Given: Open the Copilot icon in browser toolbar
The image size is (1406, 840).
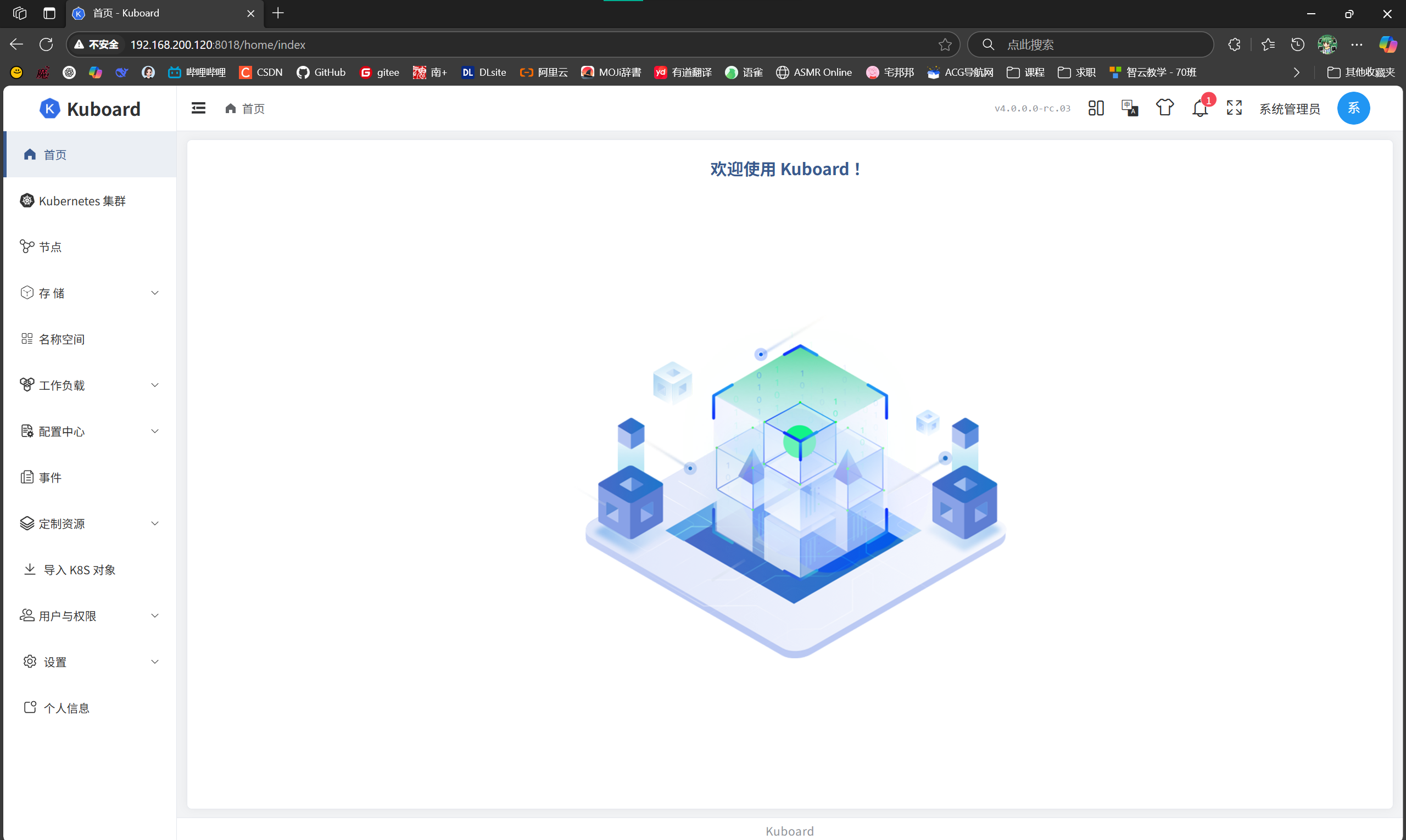Looking at the screenshot, I should [1387, 44].
